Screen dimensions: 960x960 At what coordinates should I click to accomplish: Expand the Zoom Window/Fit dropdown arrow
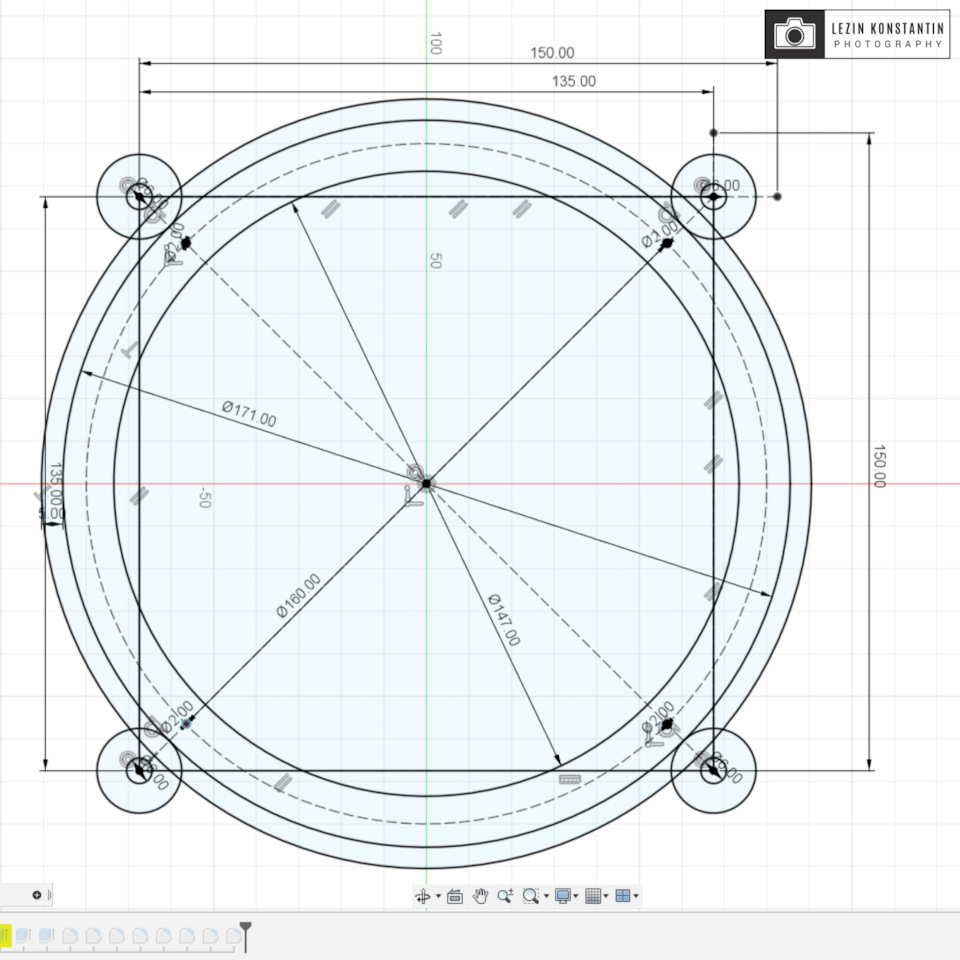[546, 896]
